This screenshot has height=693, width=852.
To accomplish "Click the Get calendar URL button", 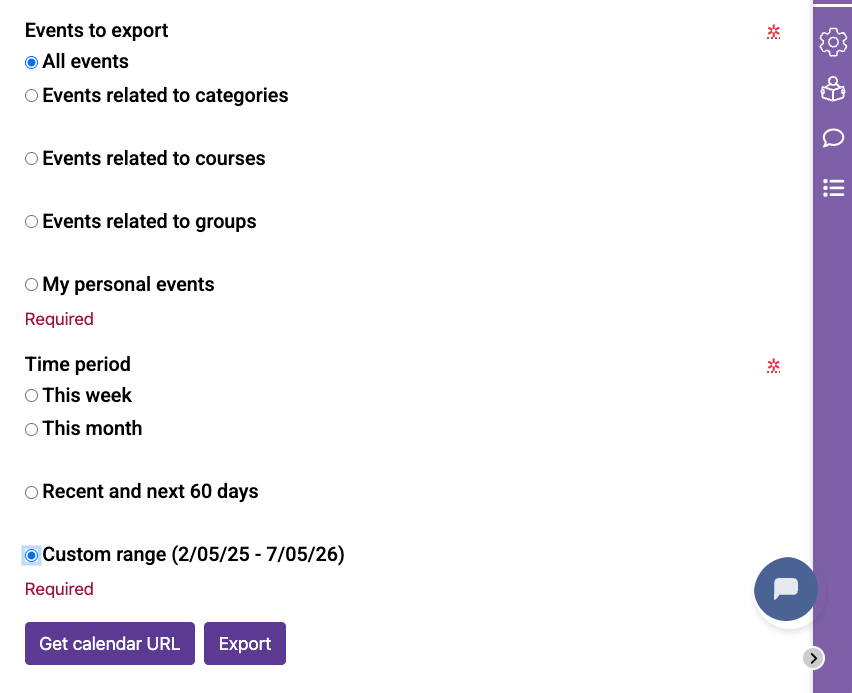I will tap(110, 644).
